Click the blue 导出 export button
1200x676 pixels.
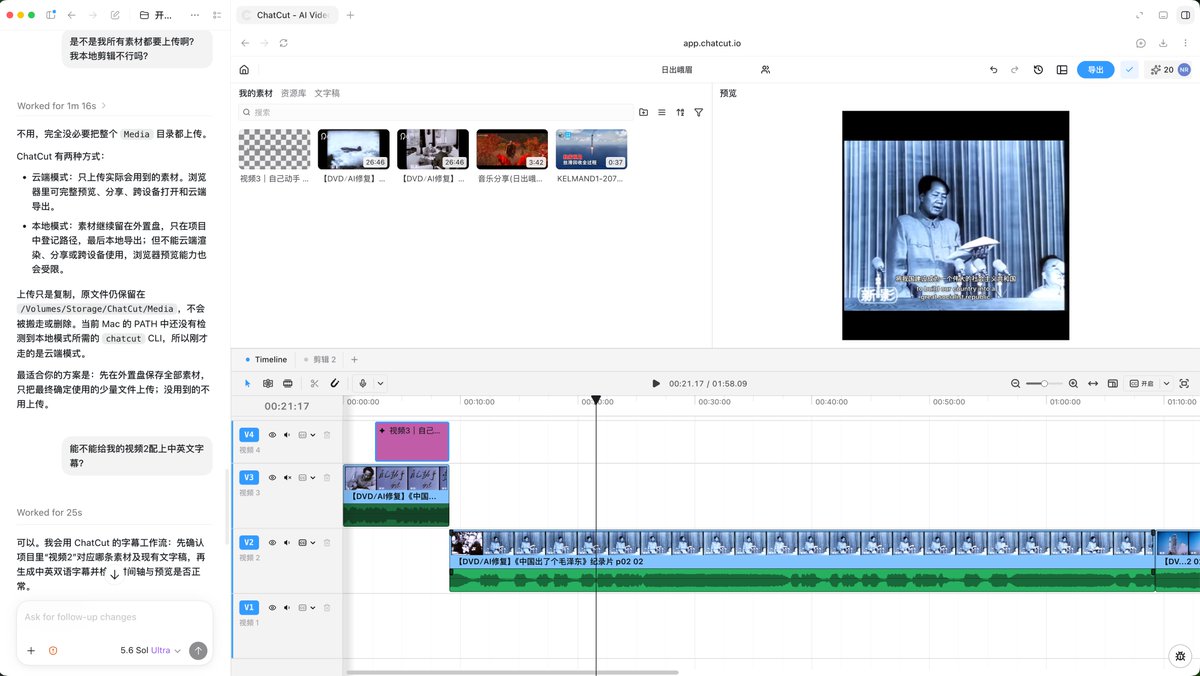click(x=1095, y=70)
